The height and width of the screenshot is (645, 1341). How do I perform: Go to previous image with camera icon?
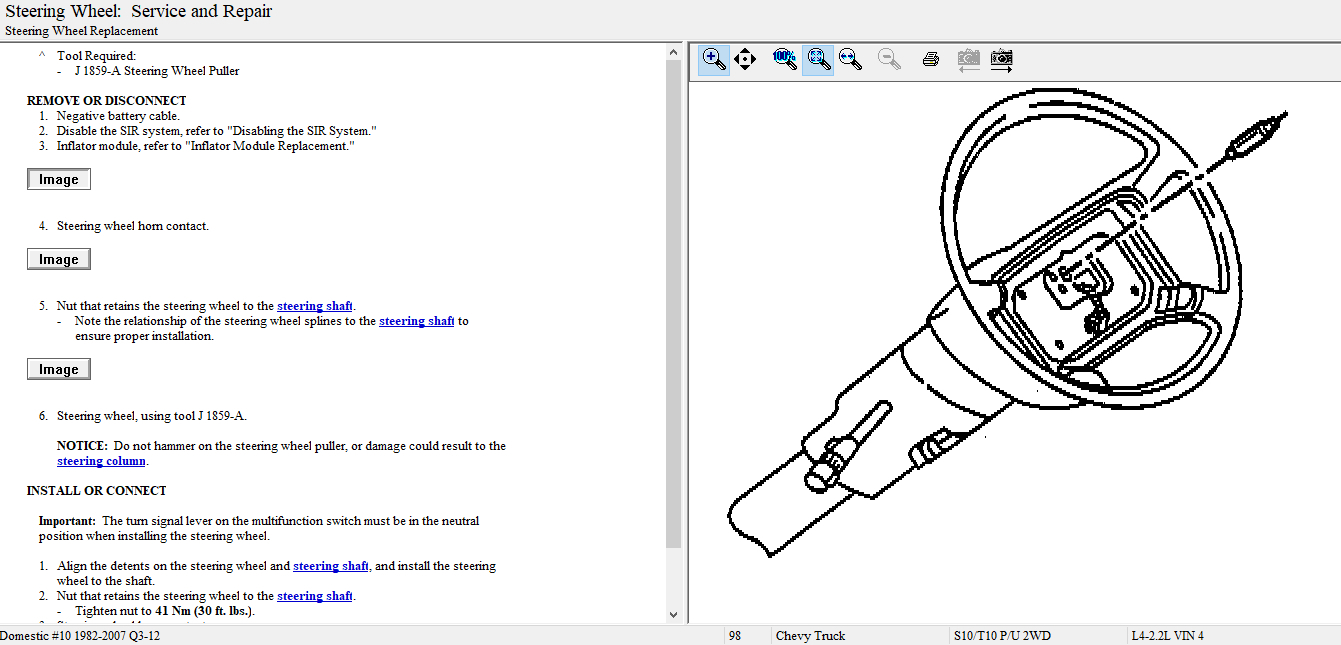click(x=968, y=60)
